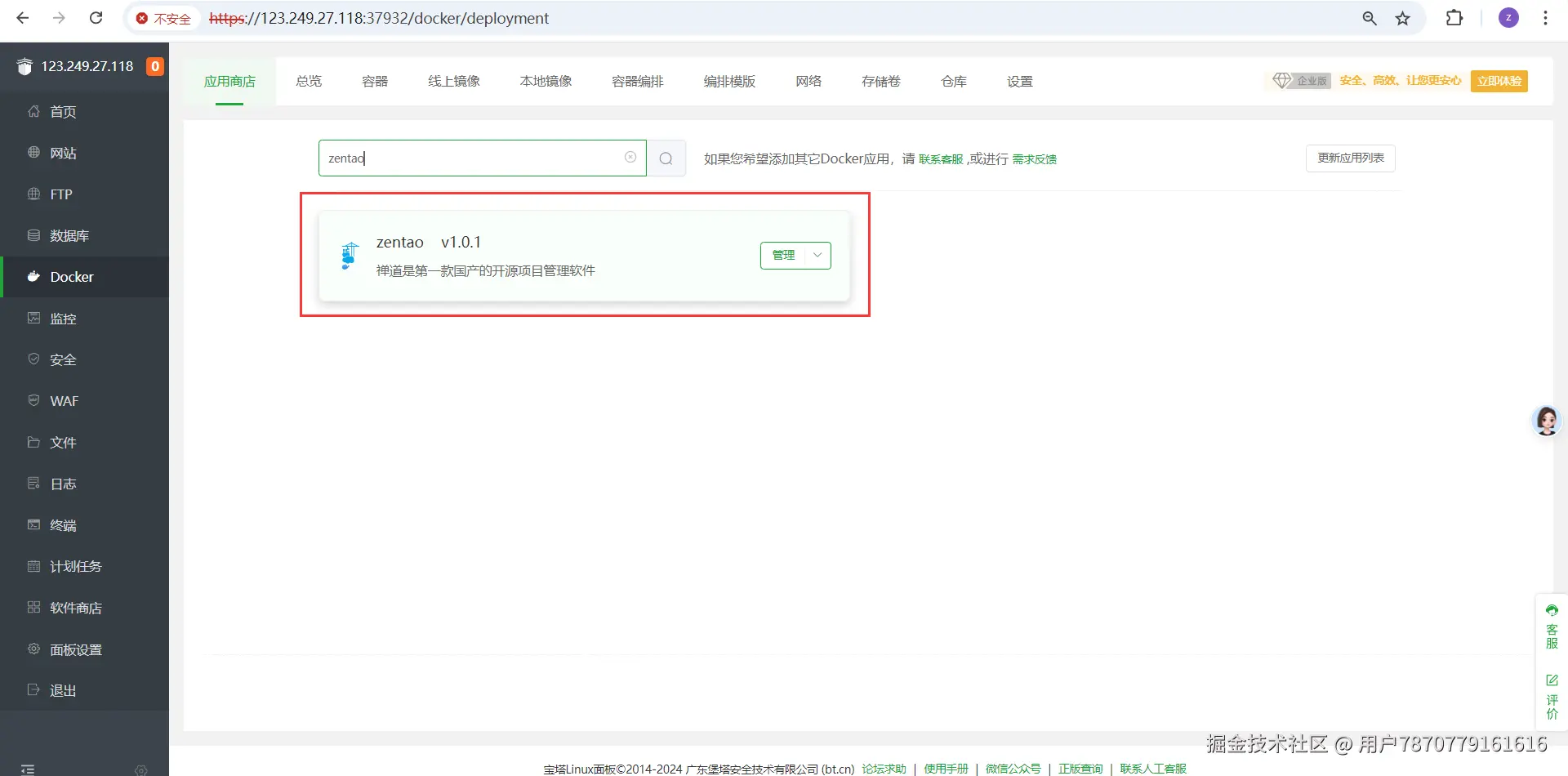
Task: Open 日志 in sidebar
Action: 85,484
